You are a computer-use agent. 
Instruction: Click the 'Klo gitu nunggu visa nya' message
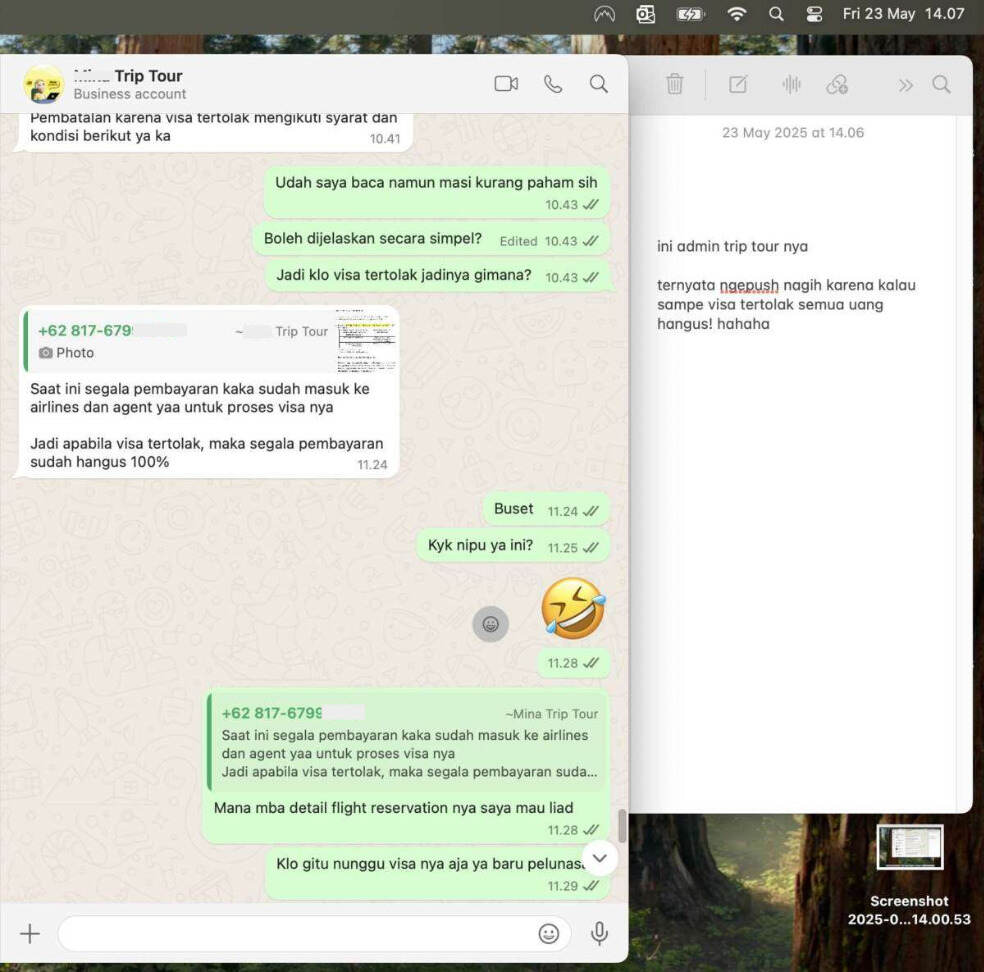[437, 872]
